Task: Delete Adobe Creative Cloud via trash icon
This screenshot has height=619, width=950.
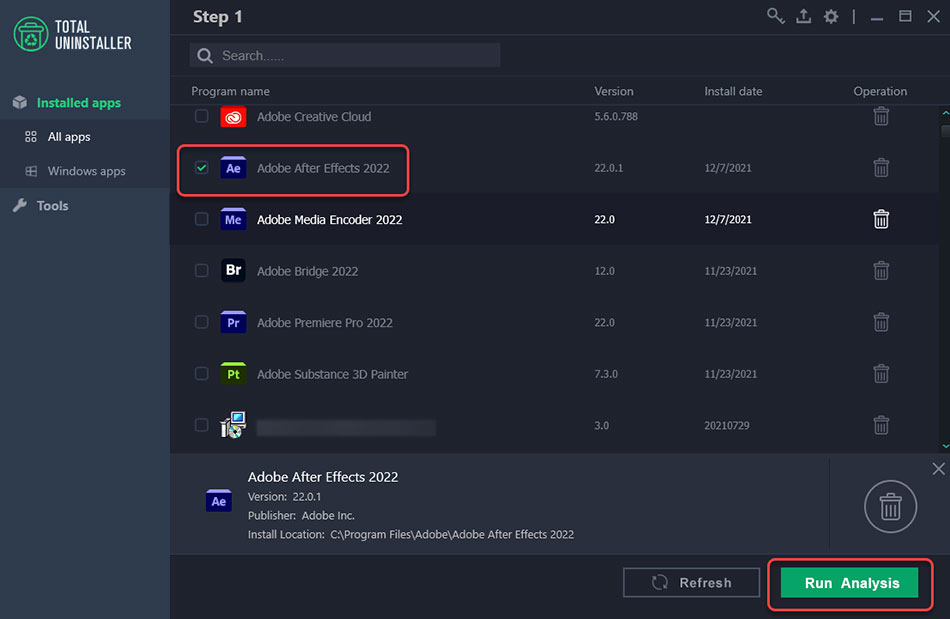Action: [881, 116]
